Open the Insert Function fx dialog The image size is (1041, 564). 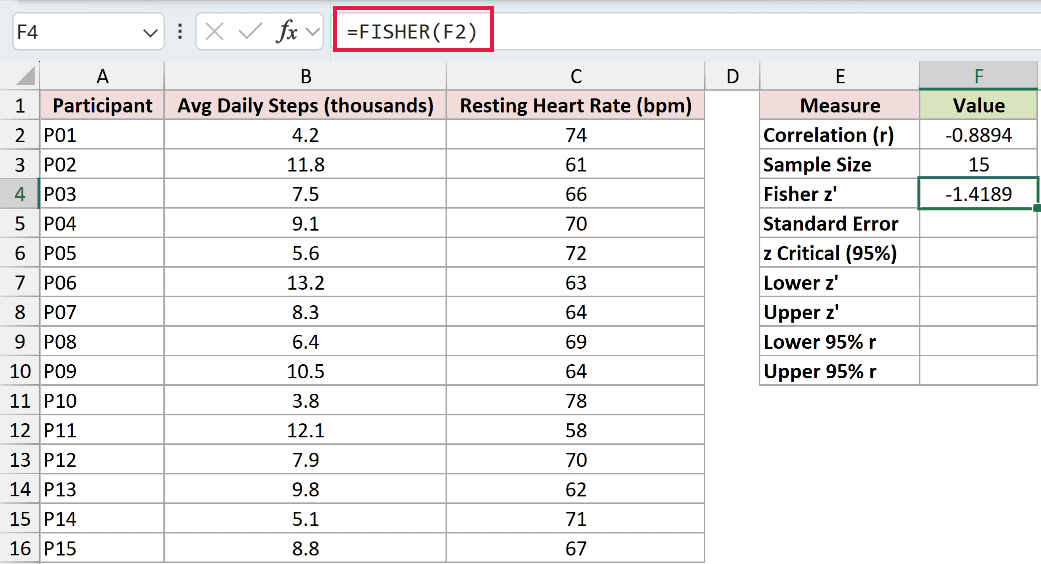pos(287,31)
